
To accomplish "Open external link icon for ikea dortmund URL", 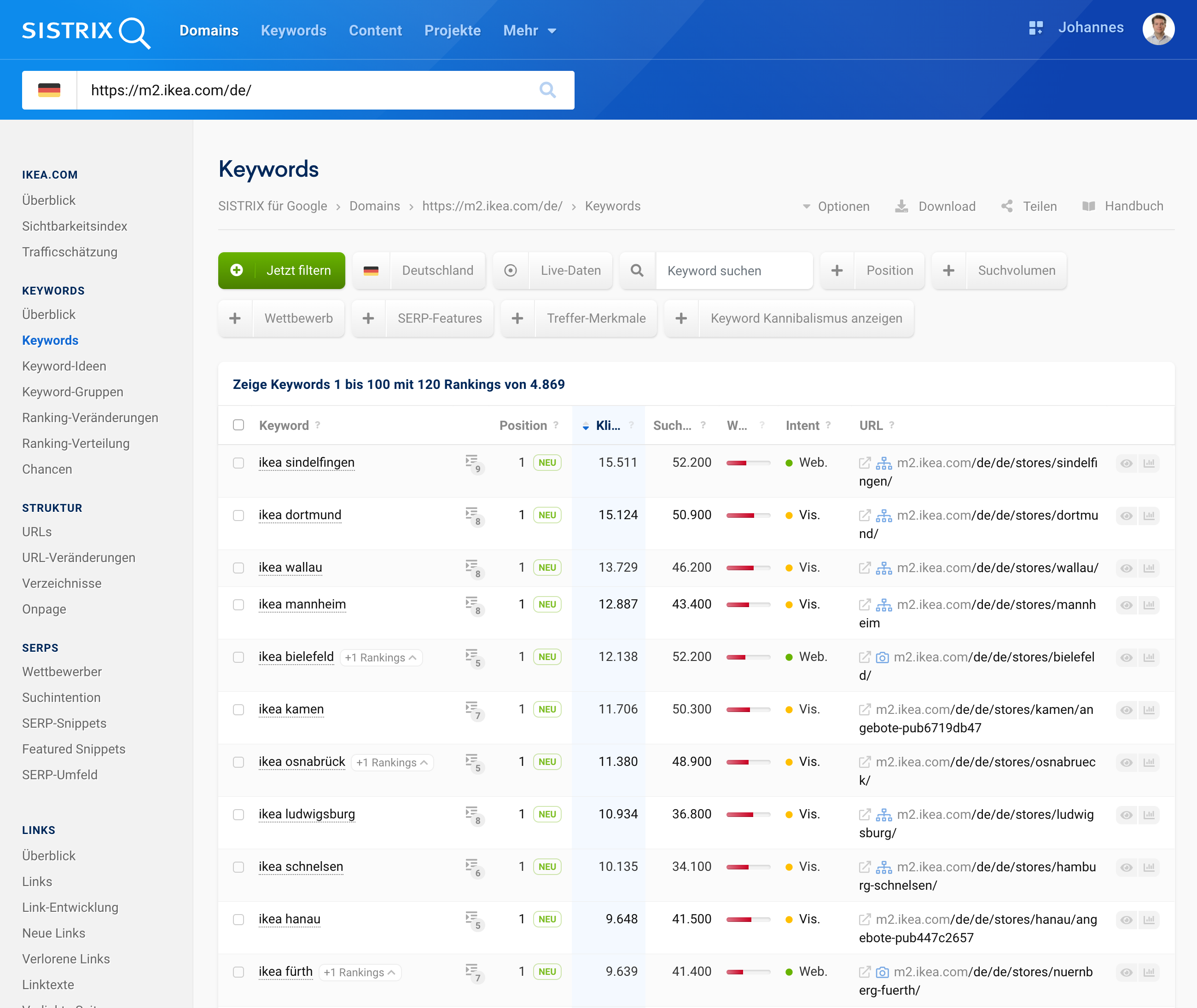I will 864,516.
